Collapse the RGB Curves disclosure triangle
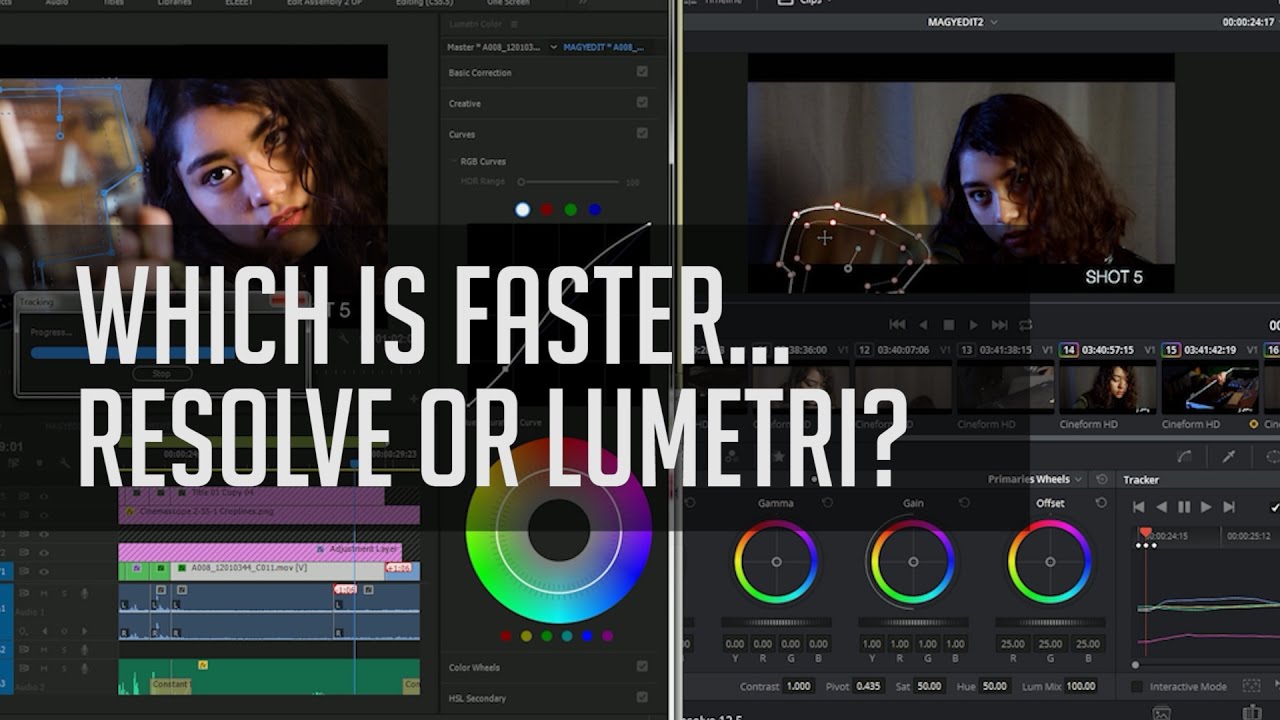Viewport: 1280px width, 720px height. point(452,161)
